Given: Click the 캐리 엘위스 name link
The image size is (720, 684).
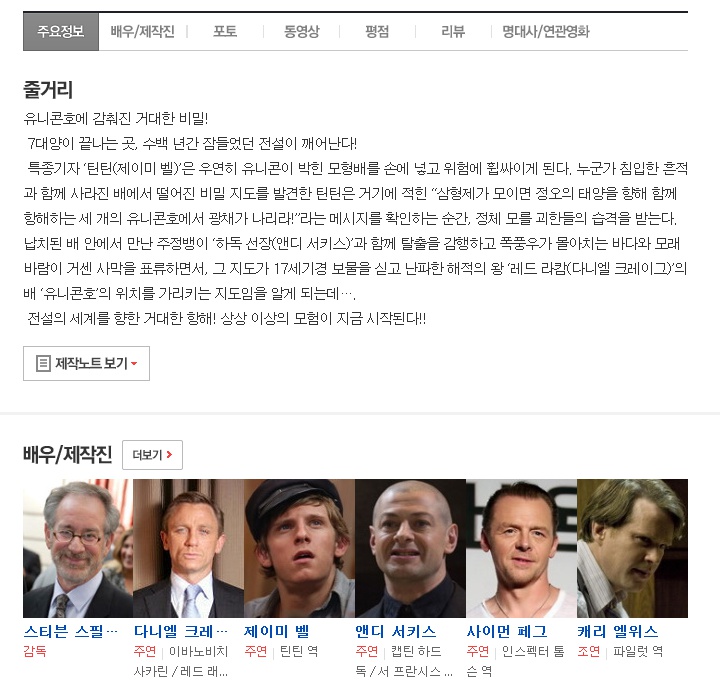Looking at the screenshot, I should click(x=618, y=632).
